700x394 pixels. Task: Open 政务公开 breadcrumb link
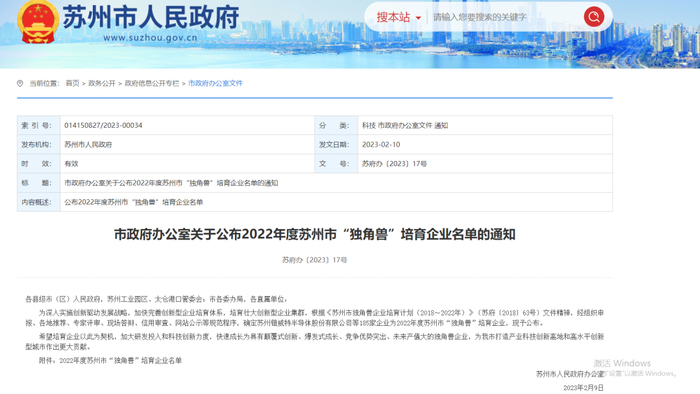pos(102,83)
